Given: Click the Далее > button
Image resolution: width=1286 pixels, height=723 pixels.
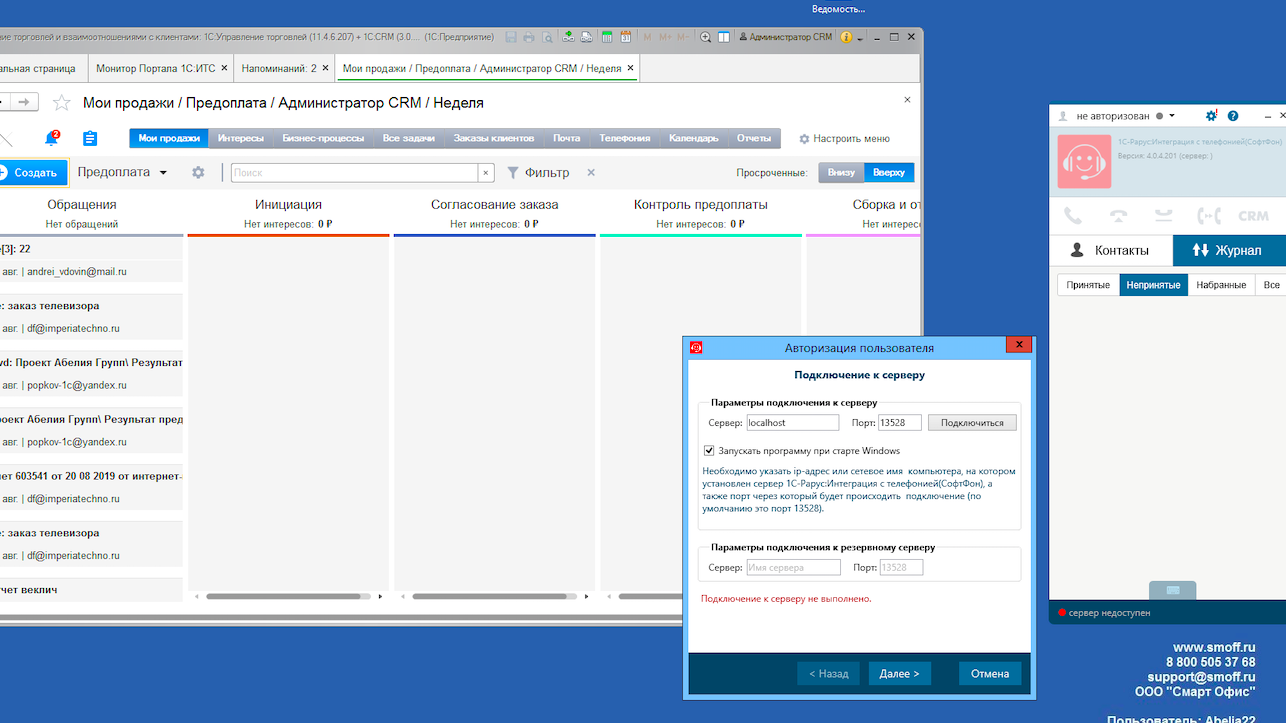Looking at the screenshot, I should point(899,674).
